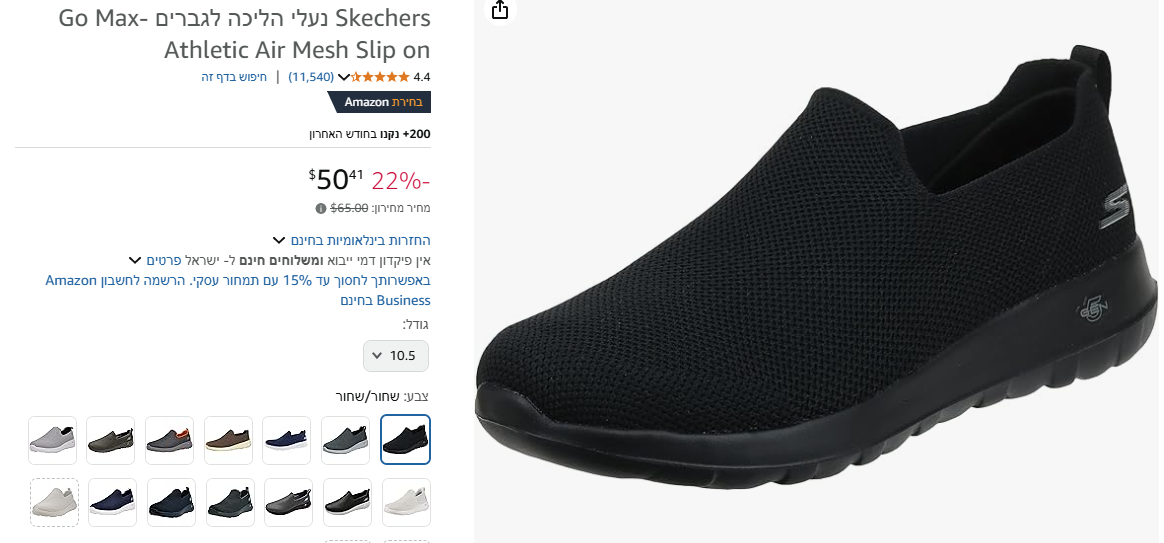The width and height of the screenshot is (1164, 543).
Task: Open the size dropdown showing 10.5
Action: 396,355
